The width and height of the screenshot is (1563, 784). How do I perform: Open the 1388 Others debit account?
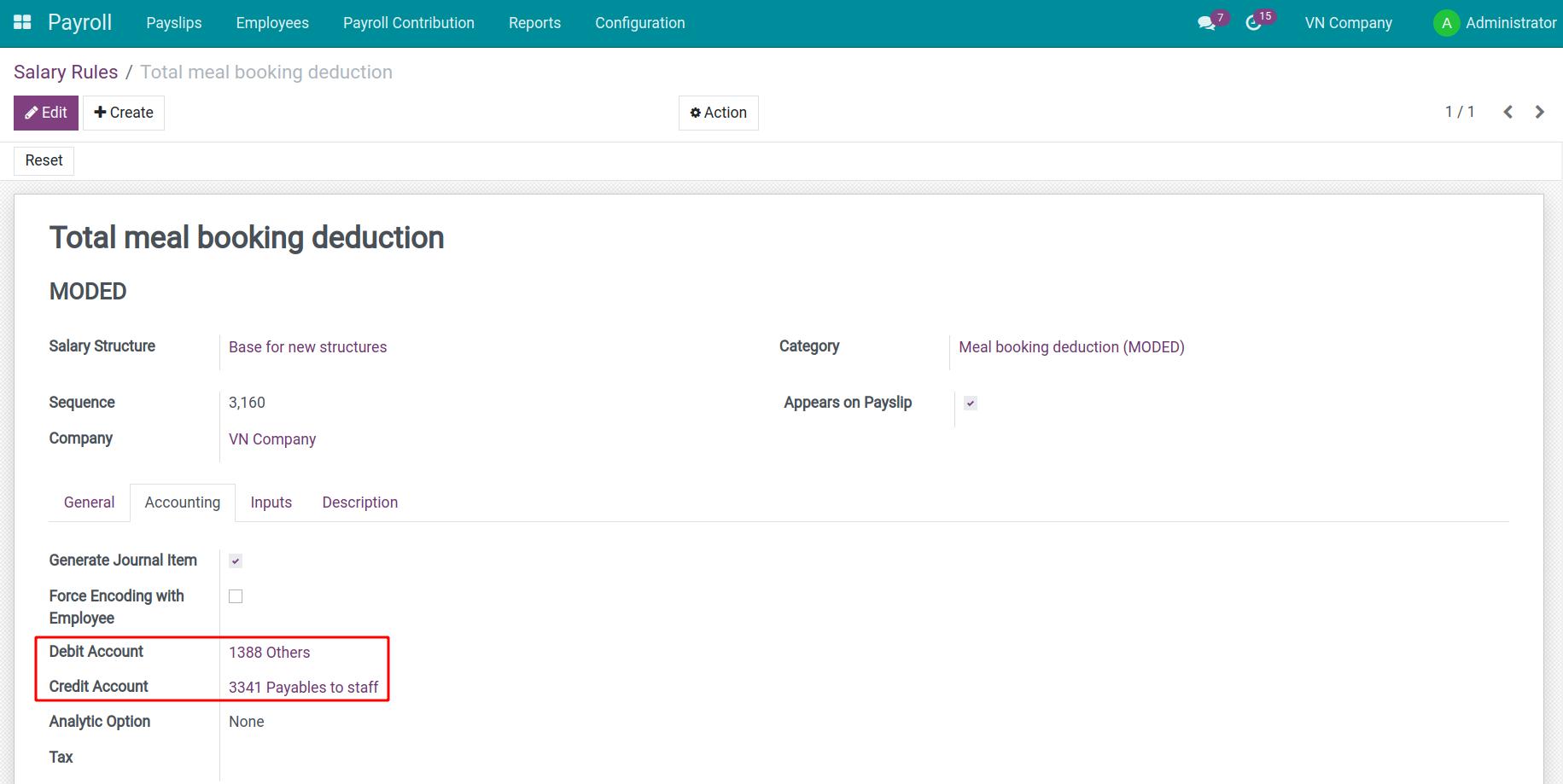point(269,652)
